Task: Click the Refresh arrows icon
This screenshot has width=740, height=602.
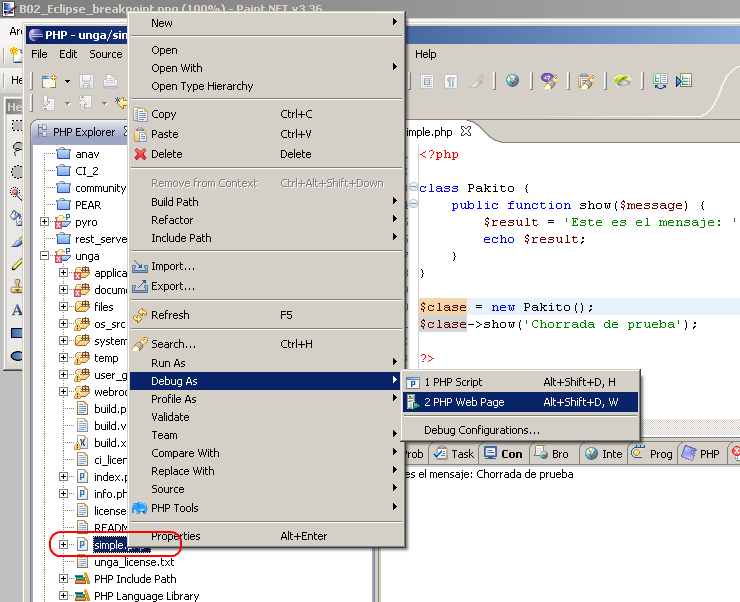Action: point(140,315)
